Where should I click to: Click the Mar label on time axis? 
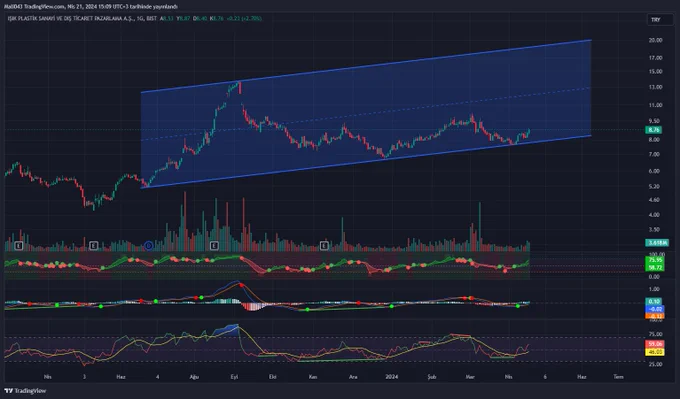click(470, 376)
